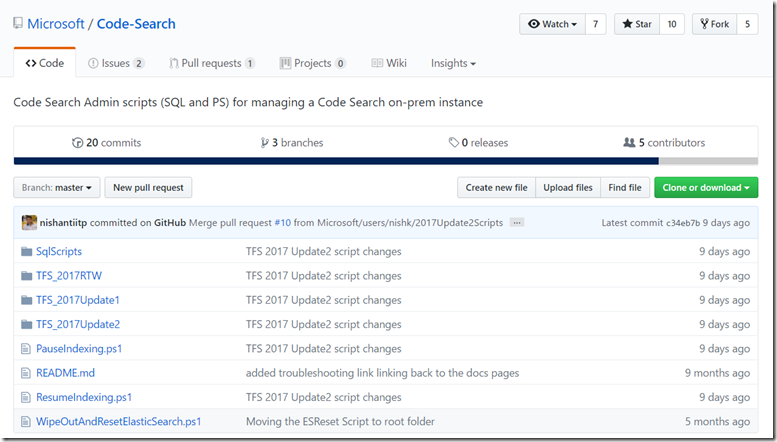Click the releases tag icon
The image size is (777, 442).
point(453,143)
